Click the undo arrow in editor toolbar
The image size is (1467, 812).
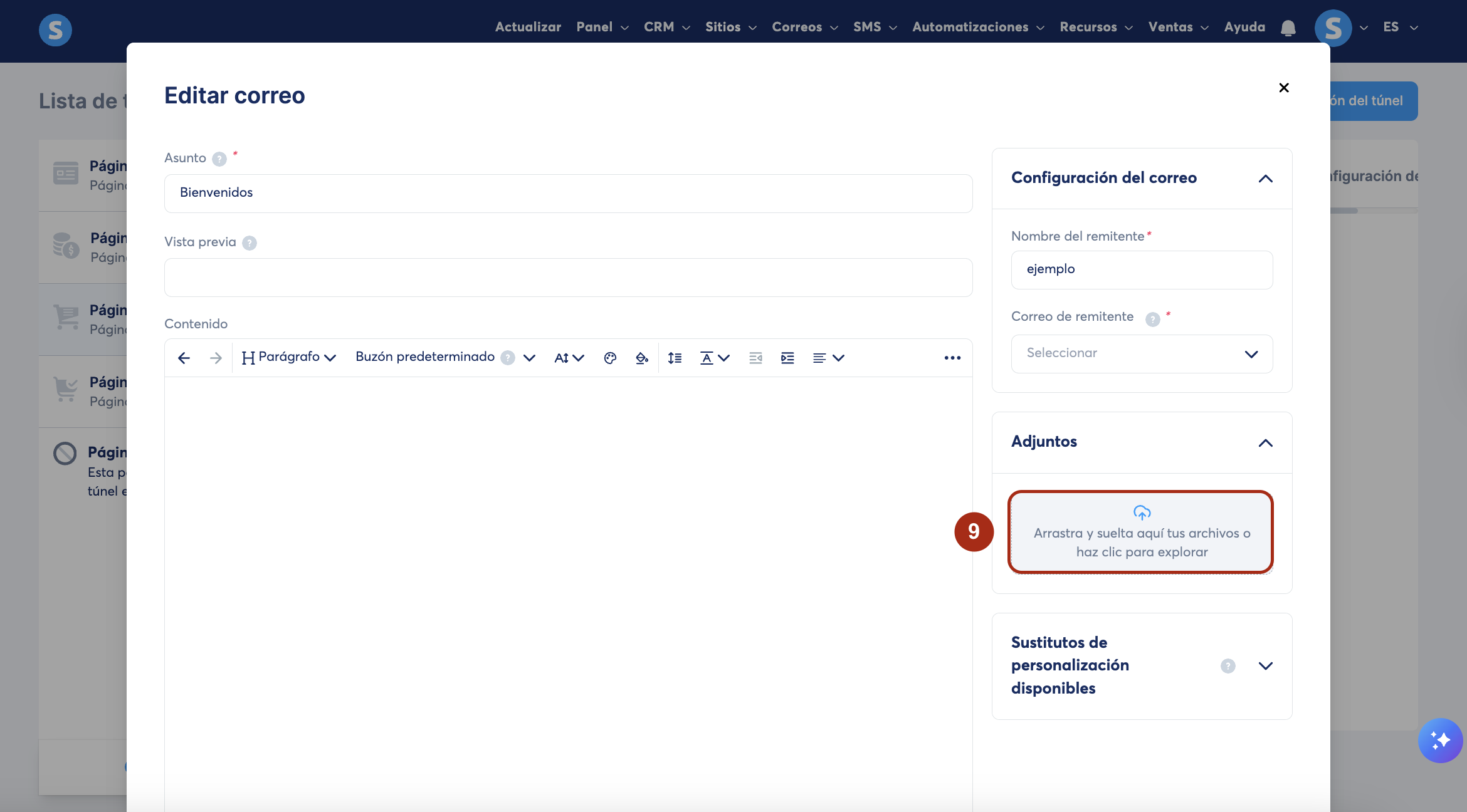pyautogui.click(x=184, y=358)
